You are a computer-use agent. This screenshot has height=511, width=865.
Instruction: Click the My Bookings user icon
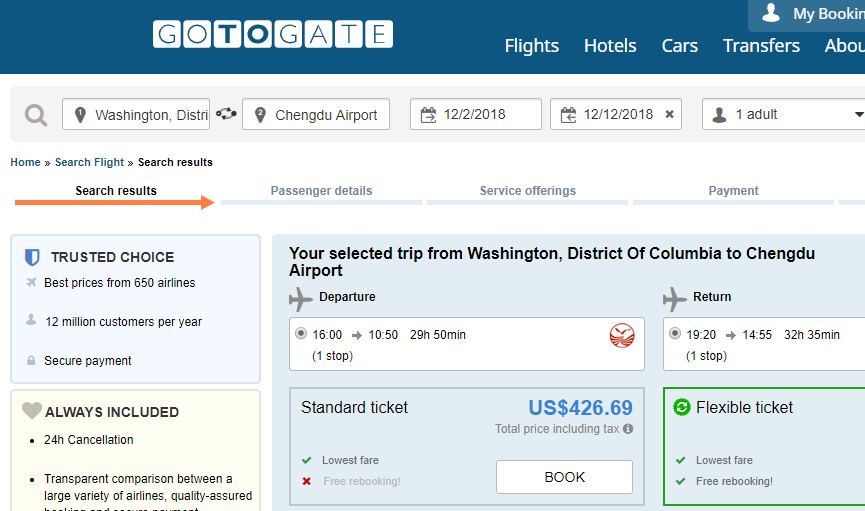tap(771, 13)
